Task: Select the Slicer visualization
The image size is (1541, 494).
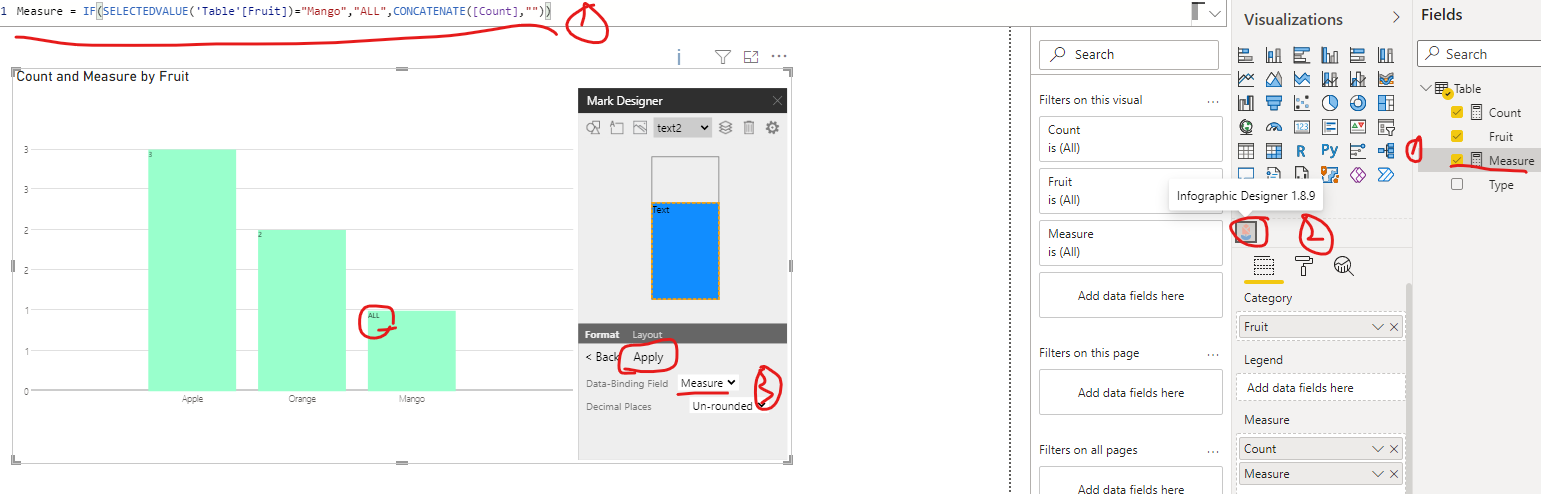Action: (1386, 127)
